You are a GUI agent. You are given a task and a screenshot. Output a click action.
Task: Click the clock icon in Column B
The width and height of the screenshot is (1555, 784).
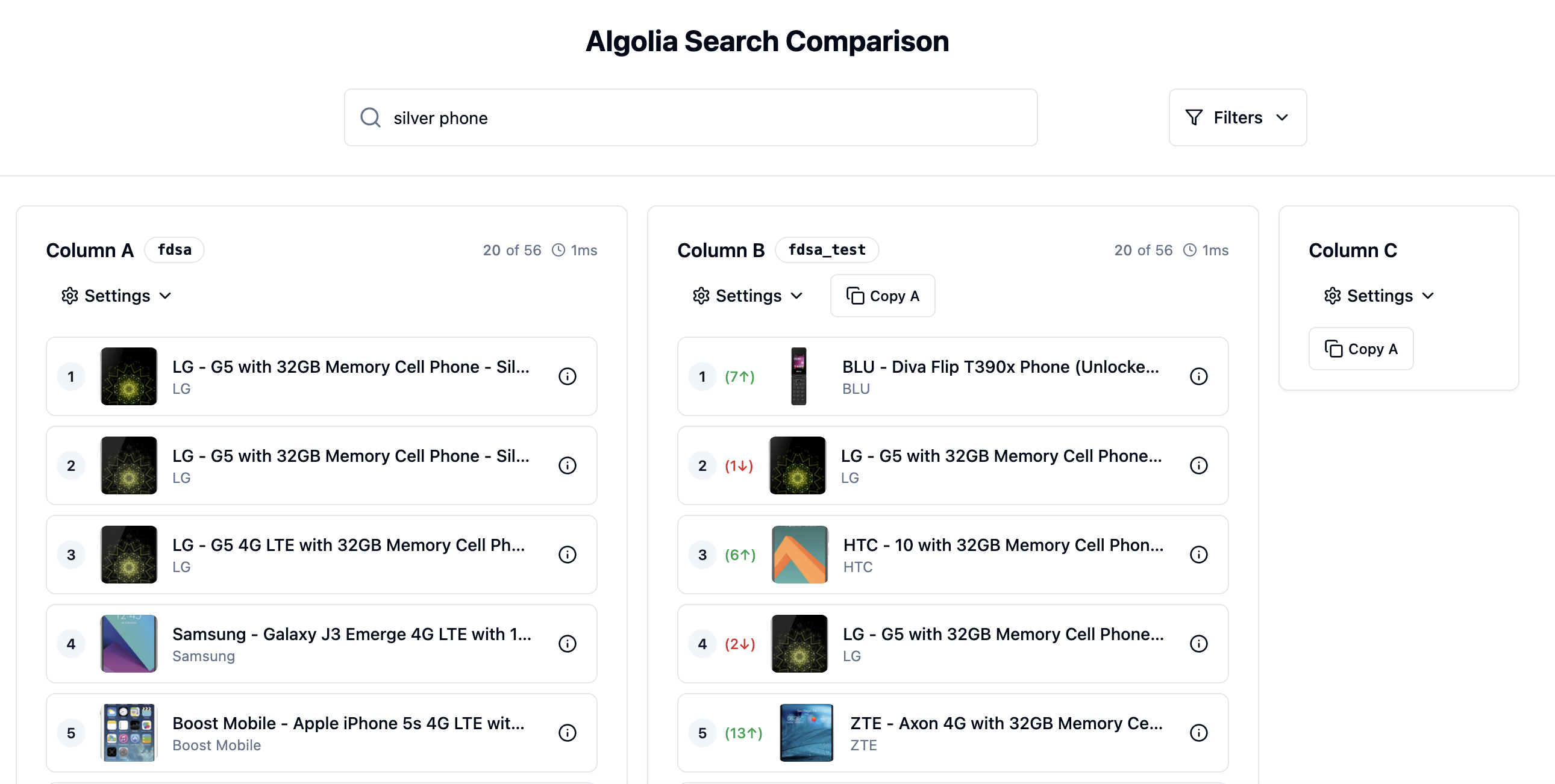(1189, 250)
